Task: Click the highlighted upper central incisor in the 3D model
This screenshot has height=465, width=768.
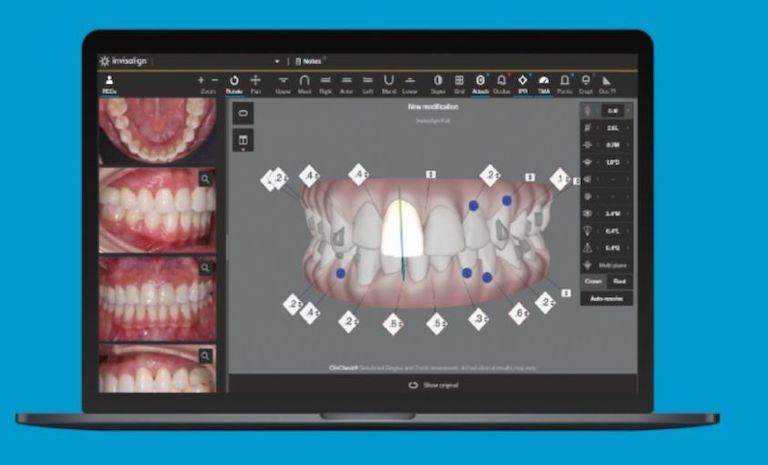Action: pos(401,228)
